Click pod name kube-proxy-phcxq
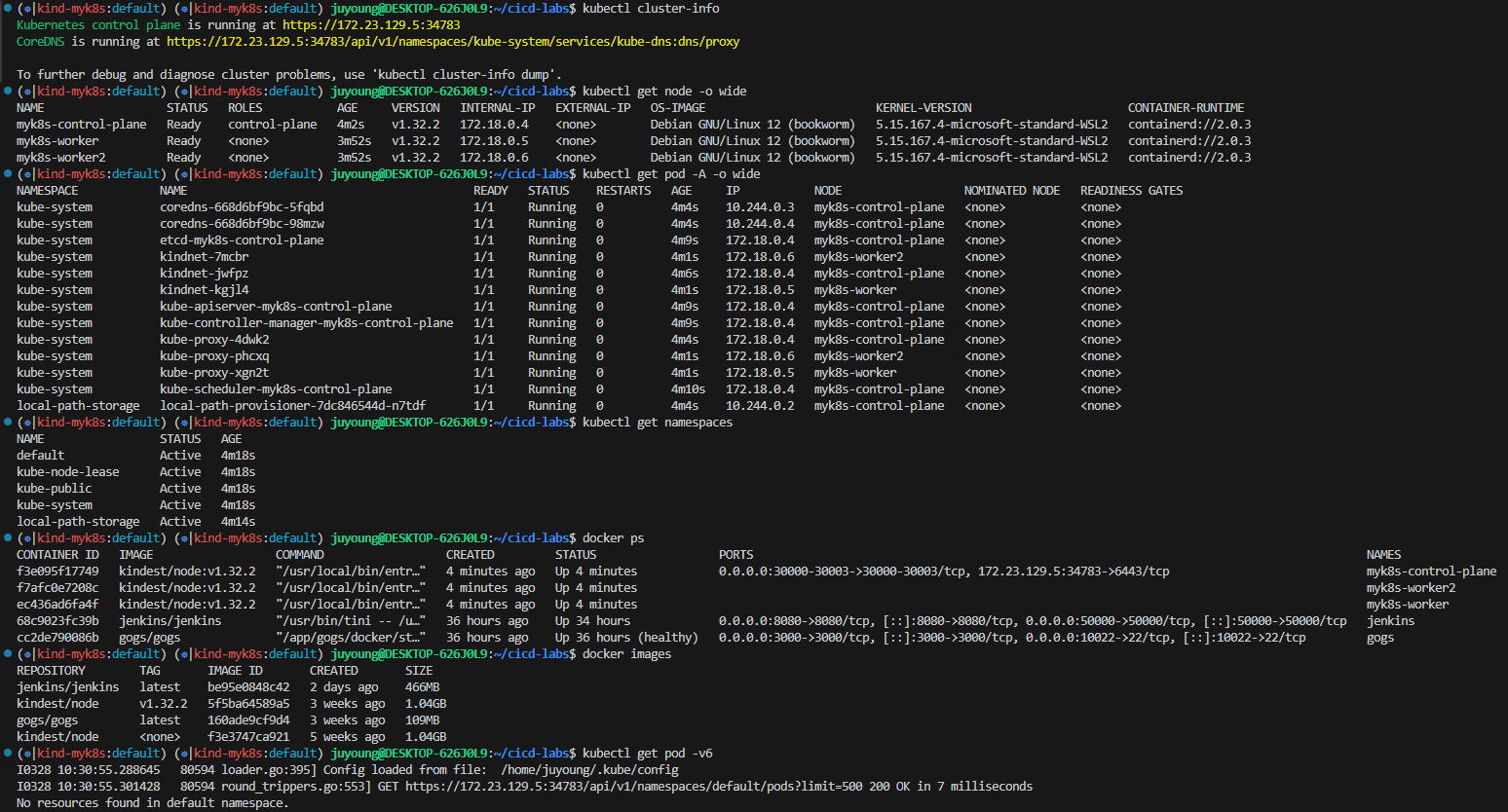The width and height of the screenshot is (1508, 812). tap(214, 356)
